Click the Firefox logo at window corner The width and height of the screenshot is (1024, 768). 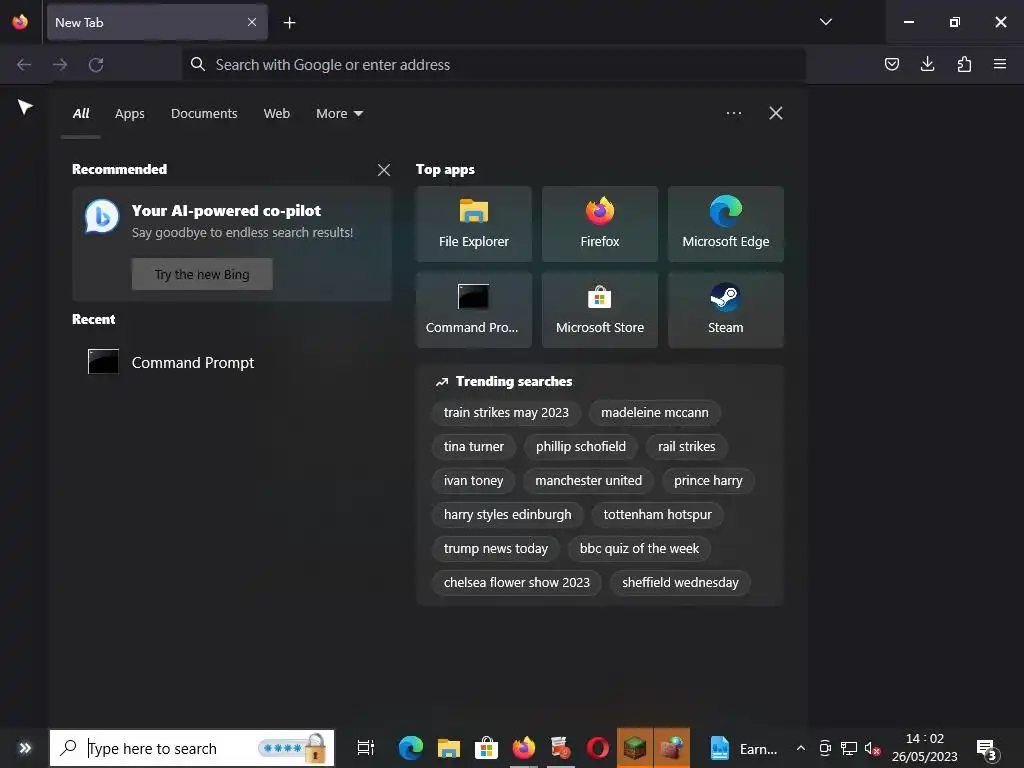pos(20,22)
